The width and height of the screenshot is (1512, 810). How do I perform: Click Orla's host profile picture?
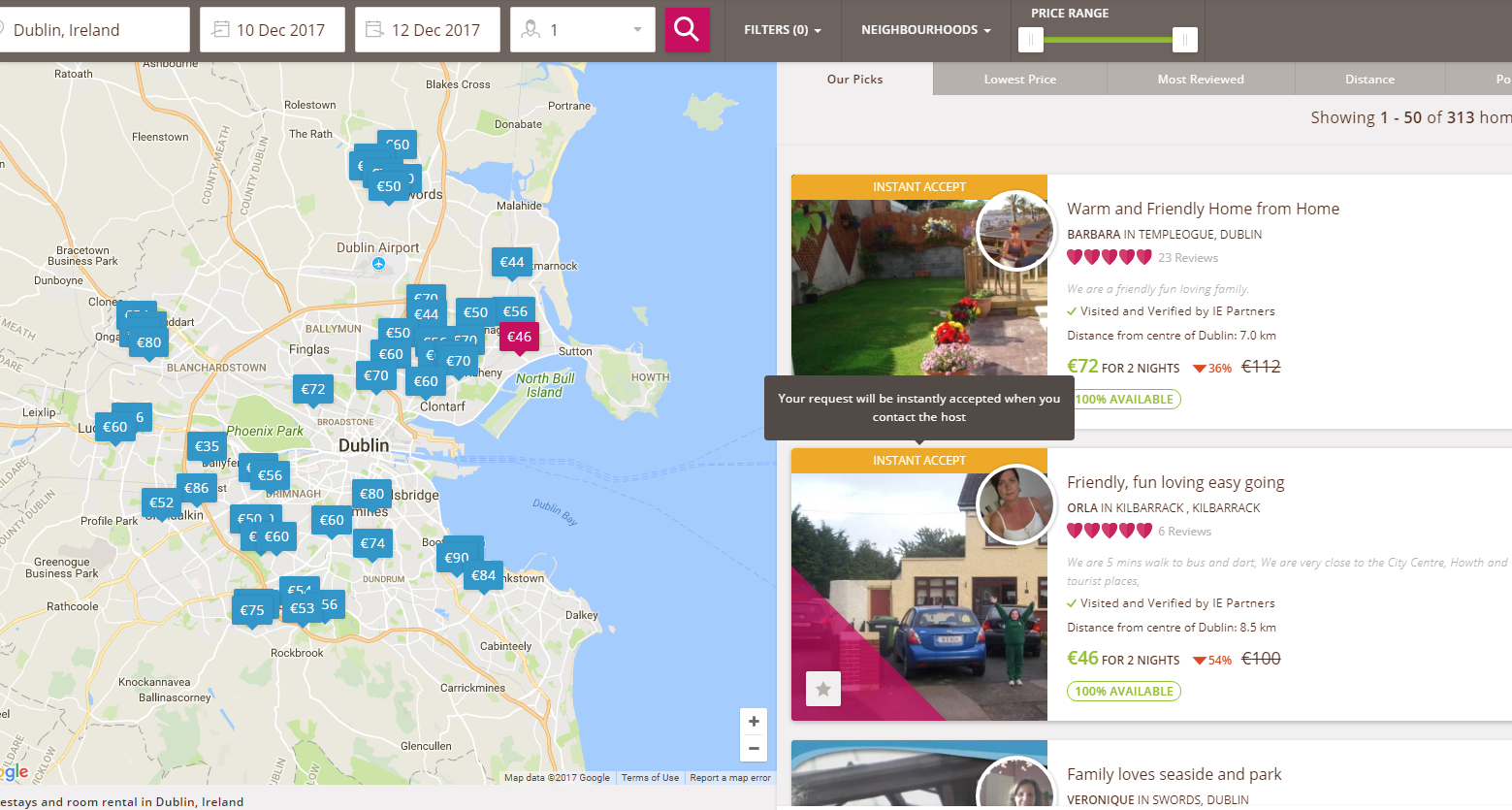(x=1015, y=504)
